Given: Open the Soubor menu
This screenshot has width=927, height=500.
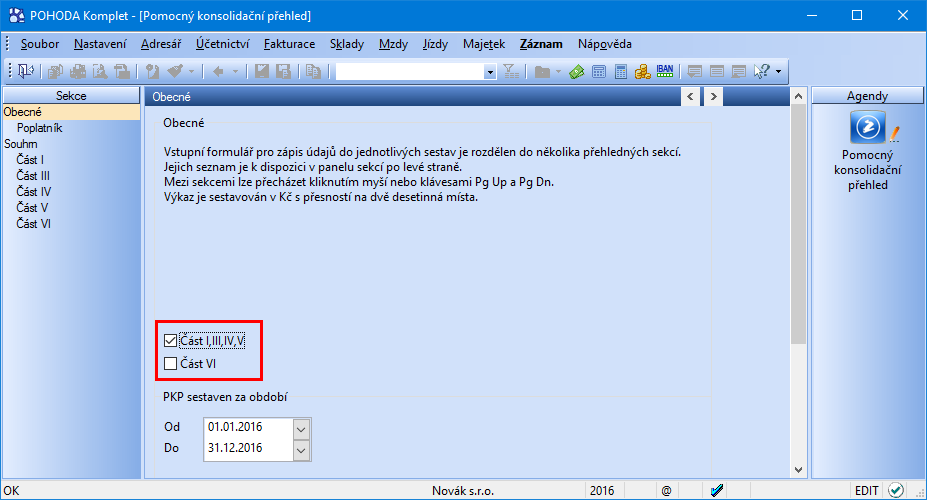Looking at the screenshot, I should click(x=40, y=44).
